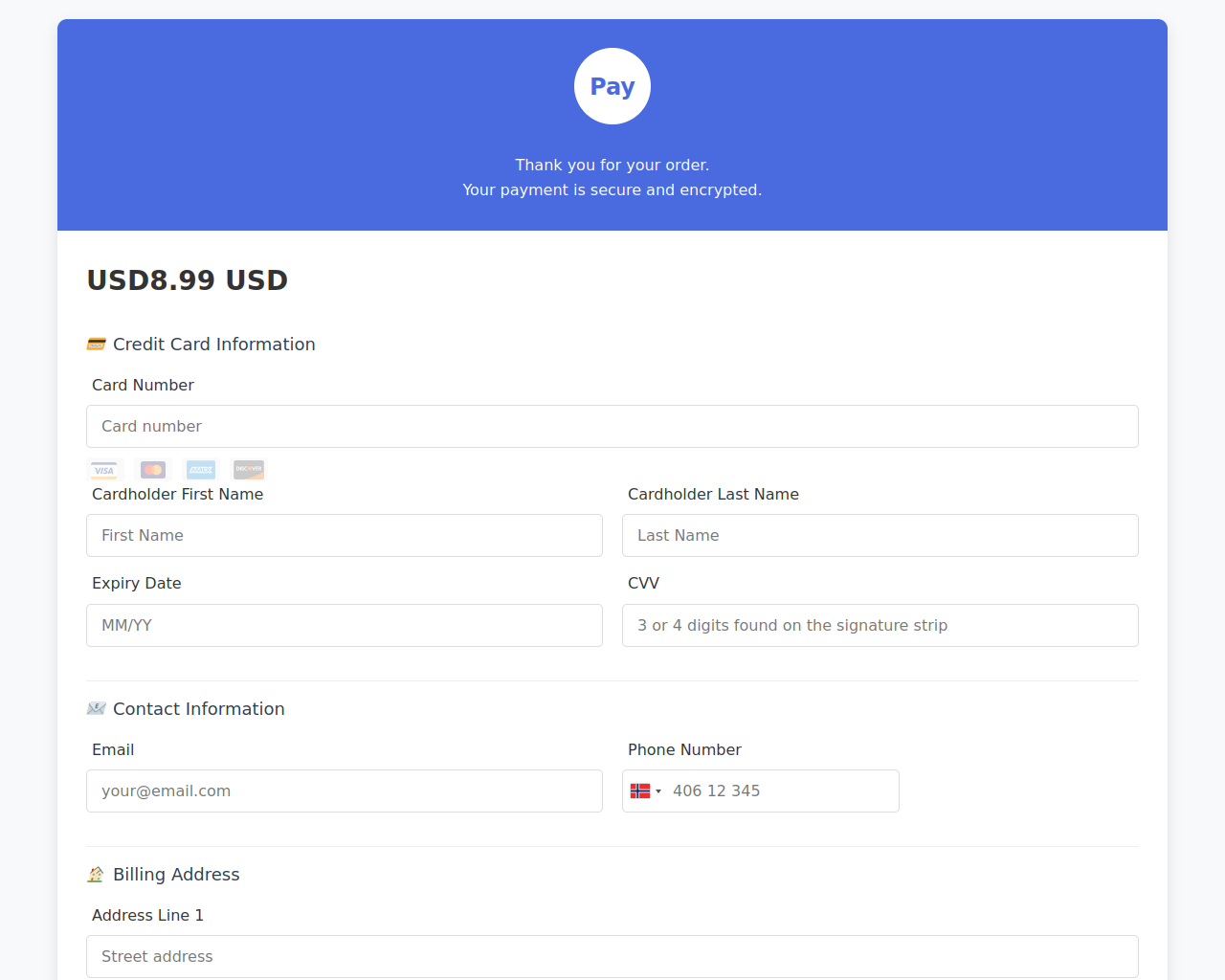Image resolution: width=1225 pixels, height=980 pixels.
Task: Click the Expiry Date label
Action: tap(136, 583)
